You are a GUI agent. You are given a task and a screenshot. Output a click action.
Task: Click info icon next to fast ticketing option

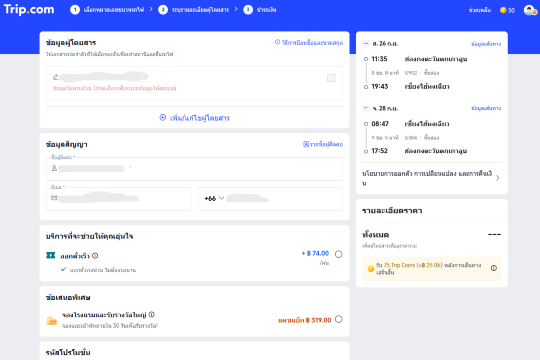point(95,256)
